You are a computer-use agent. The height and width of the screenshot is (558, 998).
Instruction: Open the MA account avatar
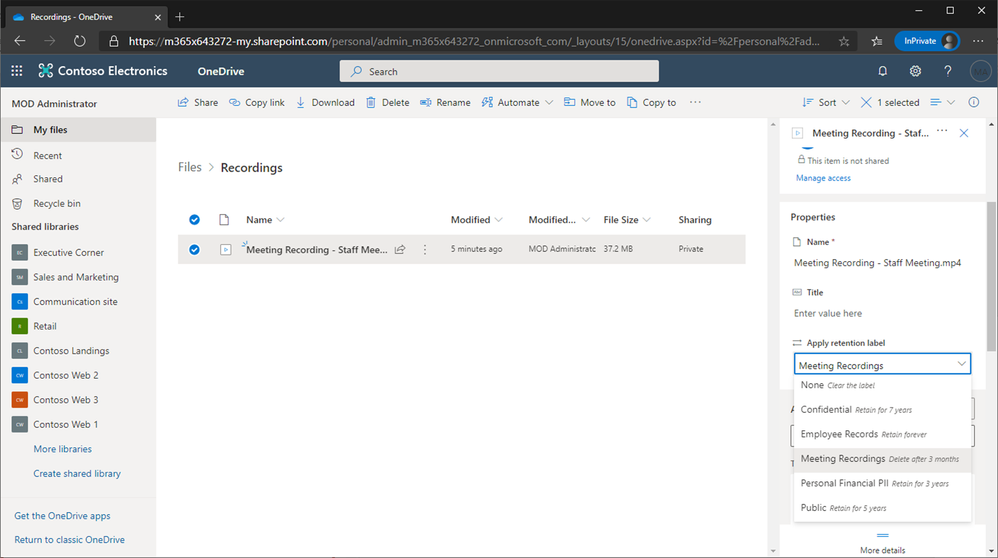[980, 71]
